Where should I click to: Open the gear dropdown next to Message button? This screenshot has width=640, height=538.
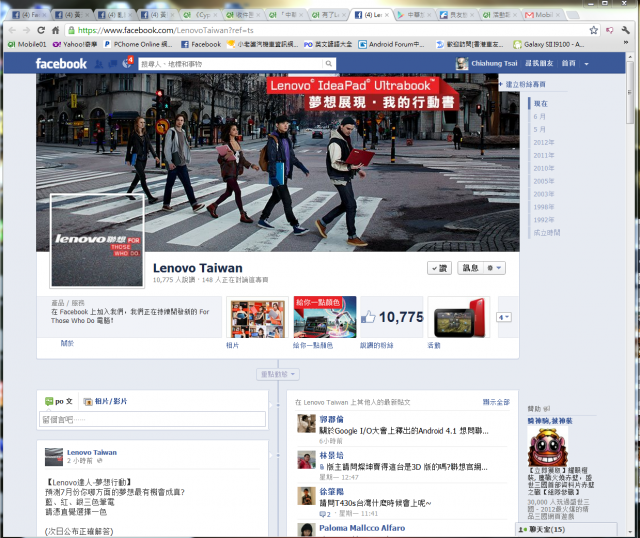494,268
